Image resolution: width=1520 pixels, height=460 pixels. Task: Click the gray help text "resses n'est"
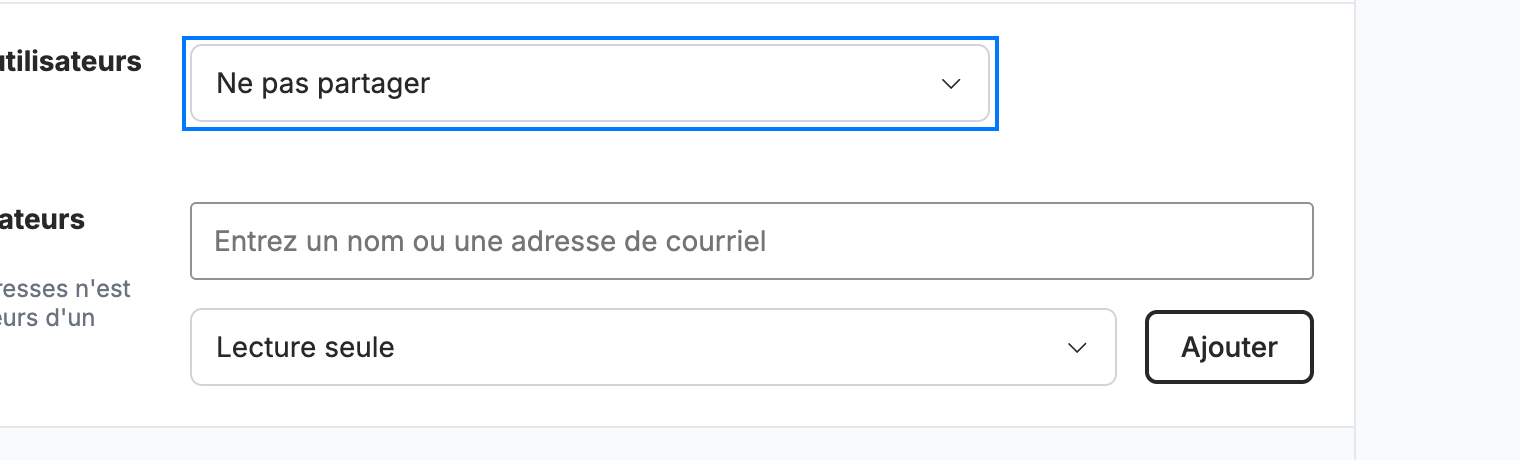[x=65, y=289]
